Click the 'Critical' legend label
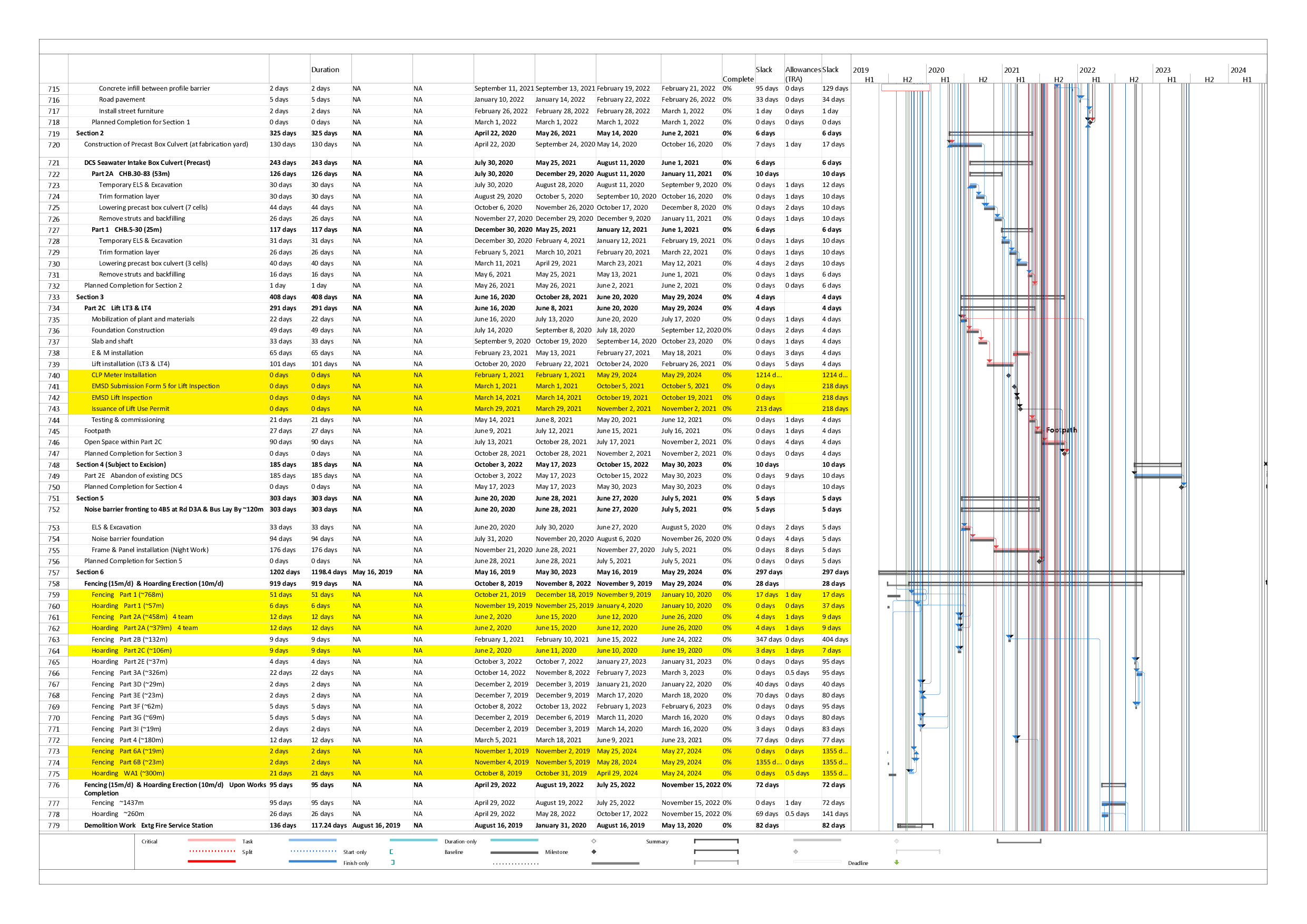 (149, 841)
